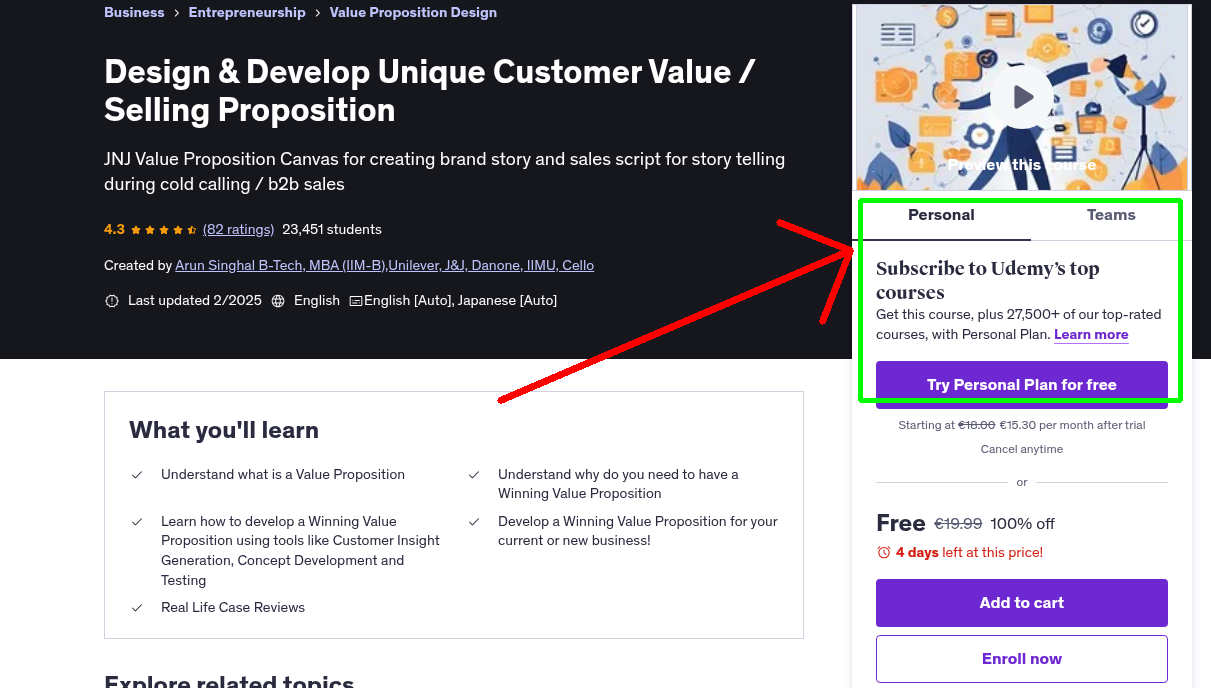Click the globe language icon
The width and height of the screenshot is (1211, 688).
[x=278, y=300]
